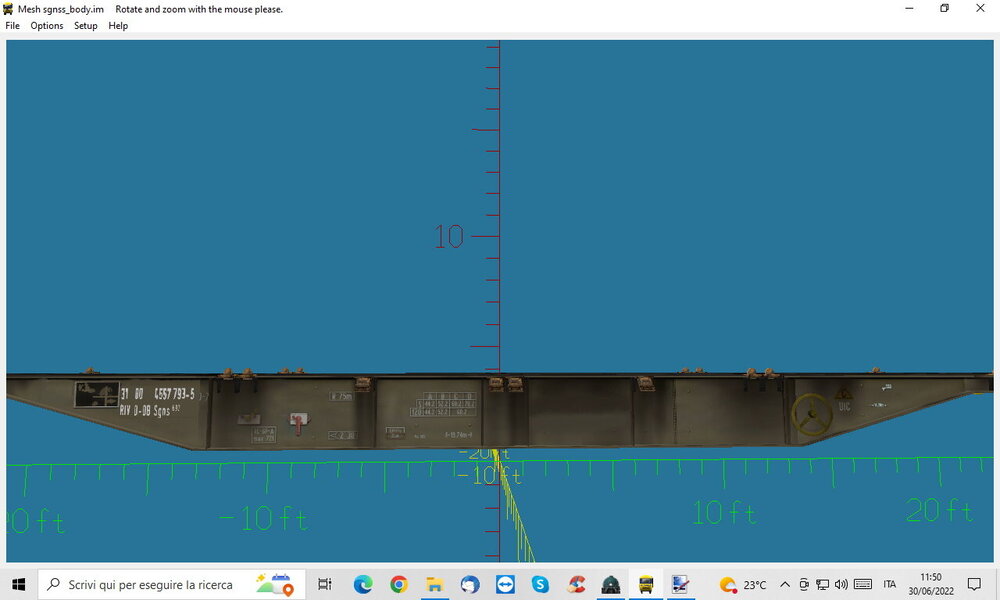This screenshot has height=600, width=1000.
Task: Click the yellow handbrake wheel on the wagon
Action: (x=811, y=414)
